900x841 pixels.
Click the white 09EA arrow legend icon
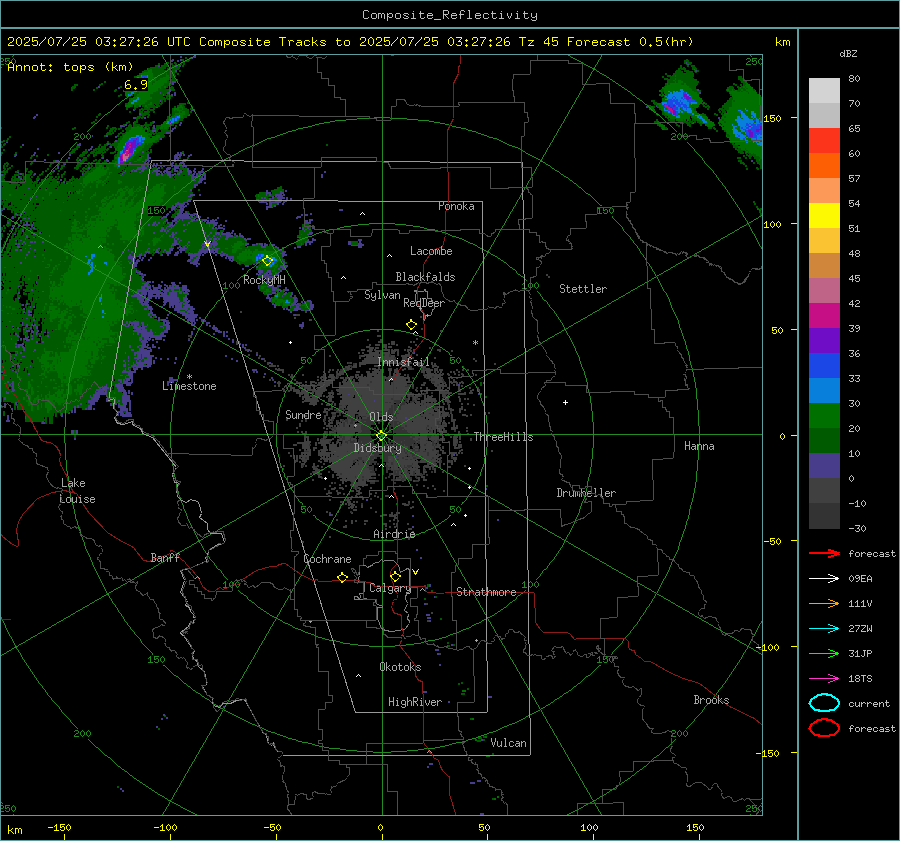click(824, 578)
